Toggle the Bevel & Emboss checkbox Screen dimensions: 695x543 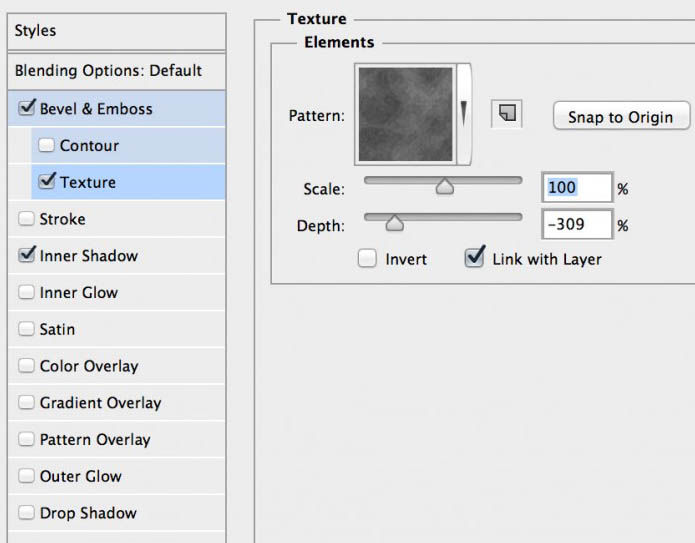click(x=27, y=108)
